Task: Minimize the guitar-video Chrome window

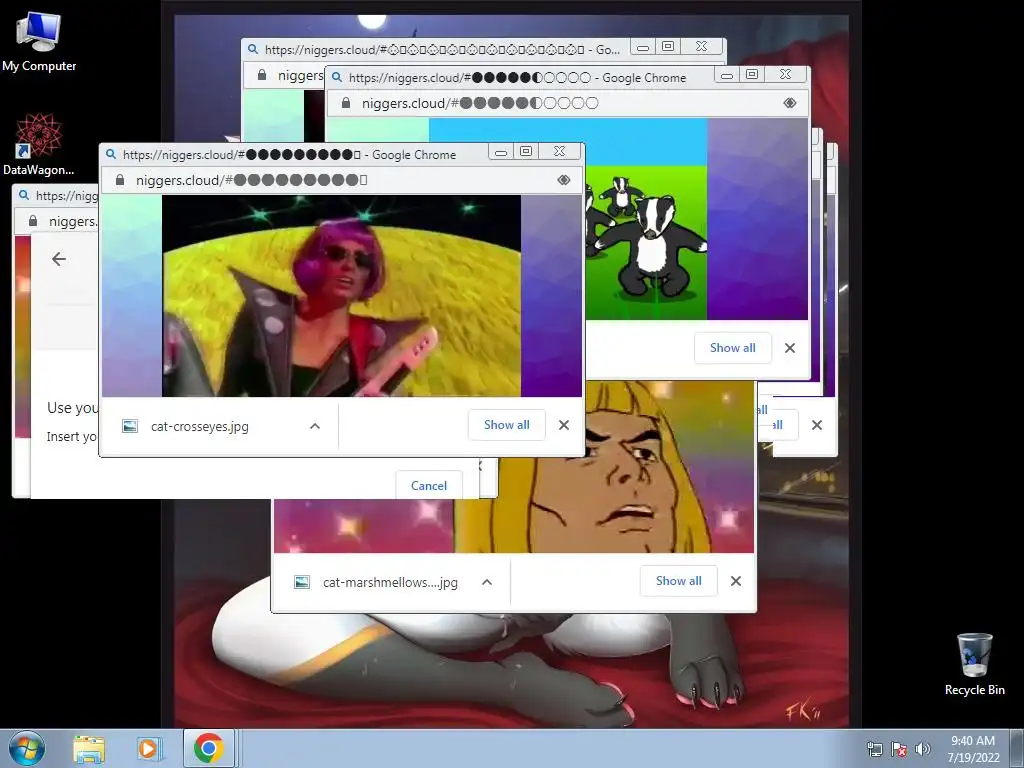Action: coord(501,152)
